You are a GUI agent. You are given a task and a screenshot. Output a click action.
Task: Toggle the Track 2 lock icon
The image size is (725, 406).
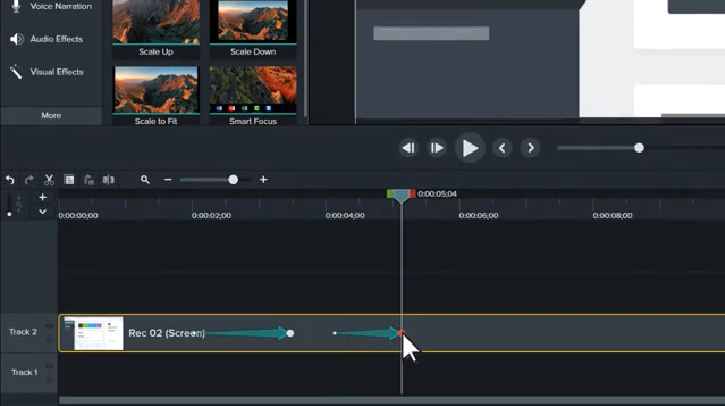(50, 338)
